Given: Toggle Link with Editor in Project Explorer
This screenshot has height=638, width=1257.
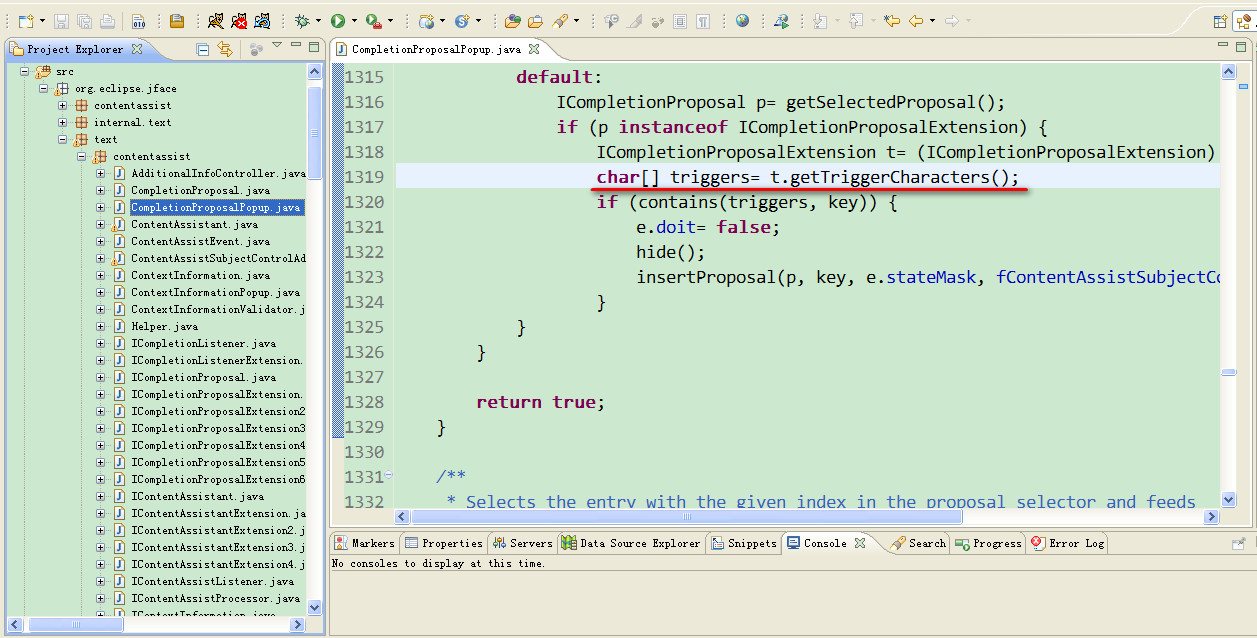Looking at the screenshot, I should click(x=225, y=49).
